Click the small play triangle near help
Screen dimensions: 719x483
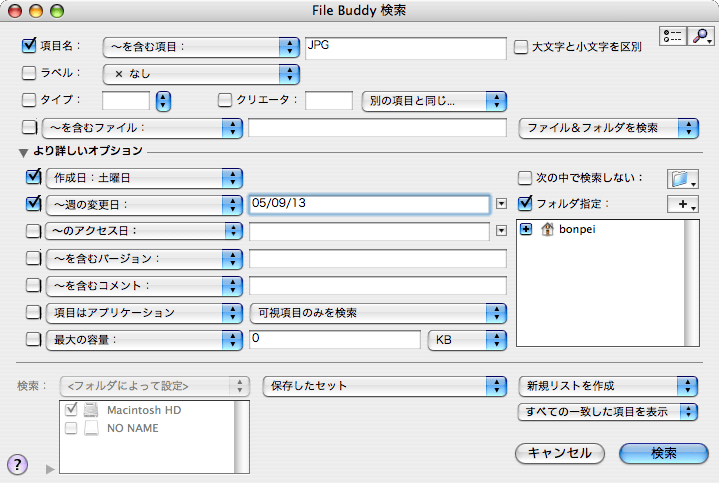[x=50, y=469]
